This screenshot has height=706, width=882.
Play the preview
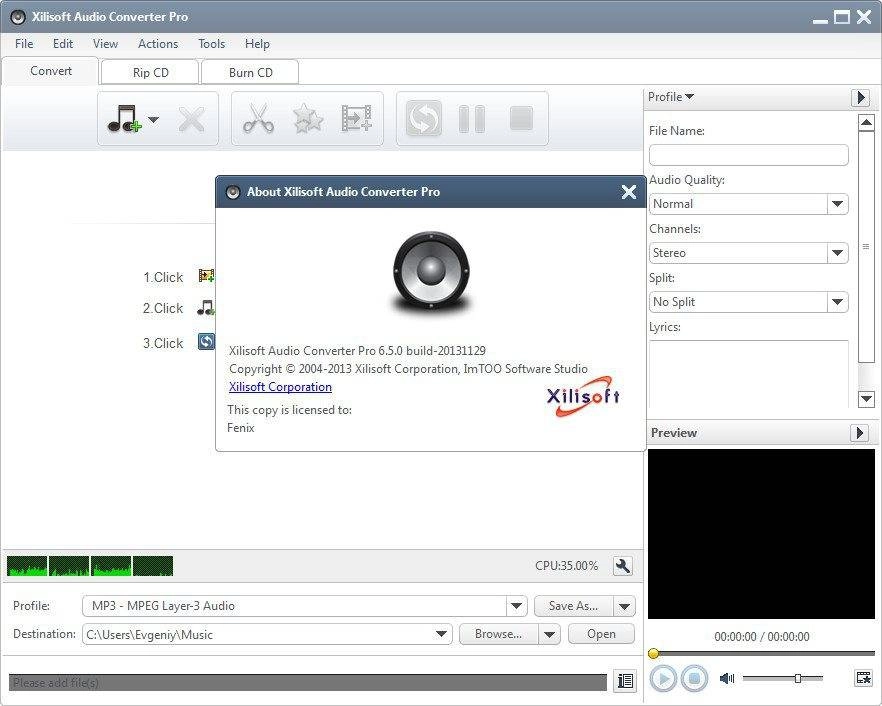663,678
